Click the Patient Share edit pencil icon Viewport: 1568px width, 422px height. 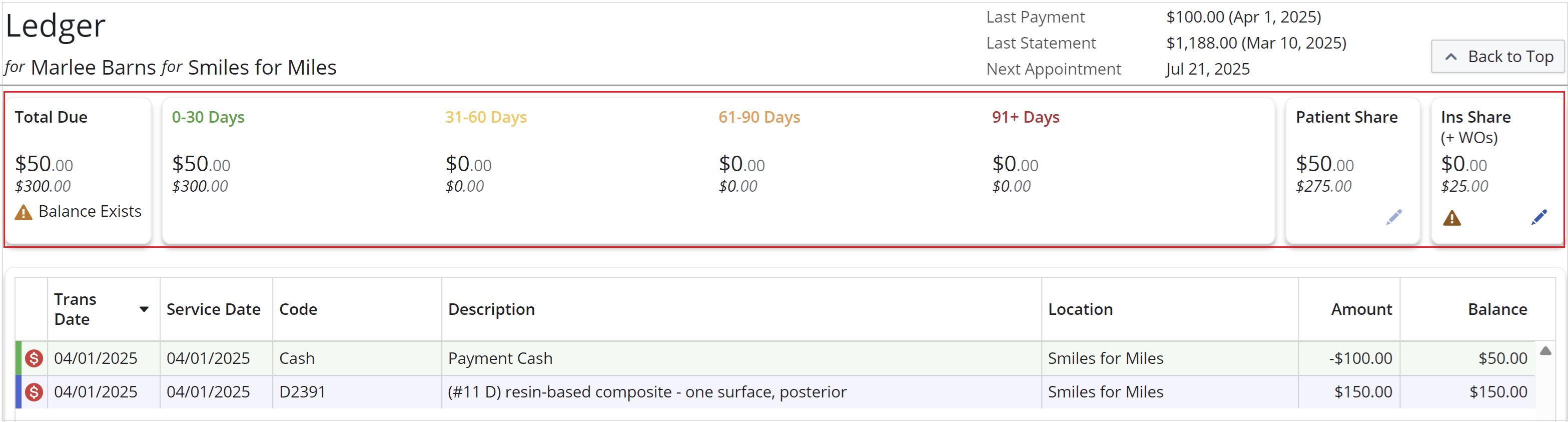coord(1394,217)
